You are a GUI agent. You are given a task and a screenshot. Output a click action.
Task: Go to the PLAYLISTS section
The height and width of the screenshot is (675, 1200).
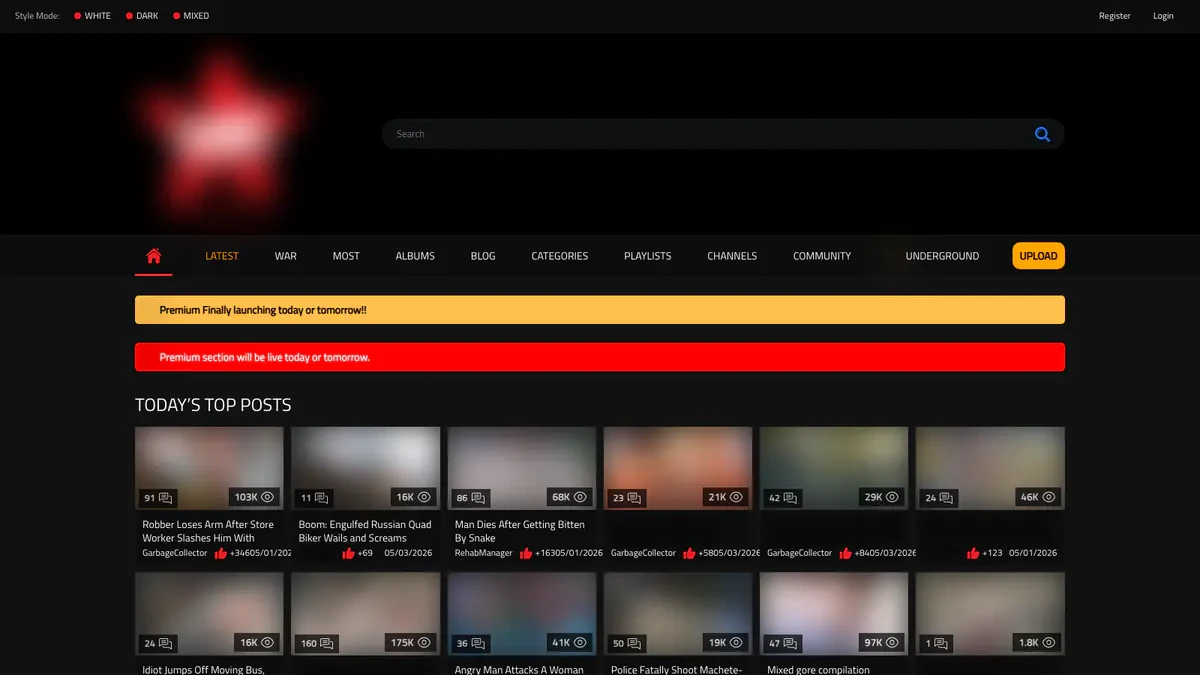648,256
